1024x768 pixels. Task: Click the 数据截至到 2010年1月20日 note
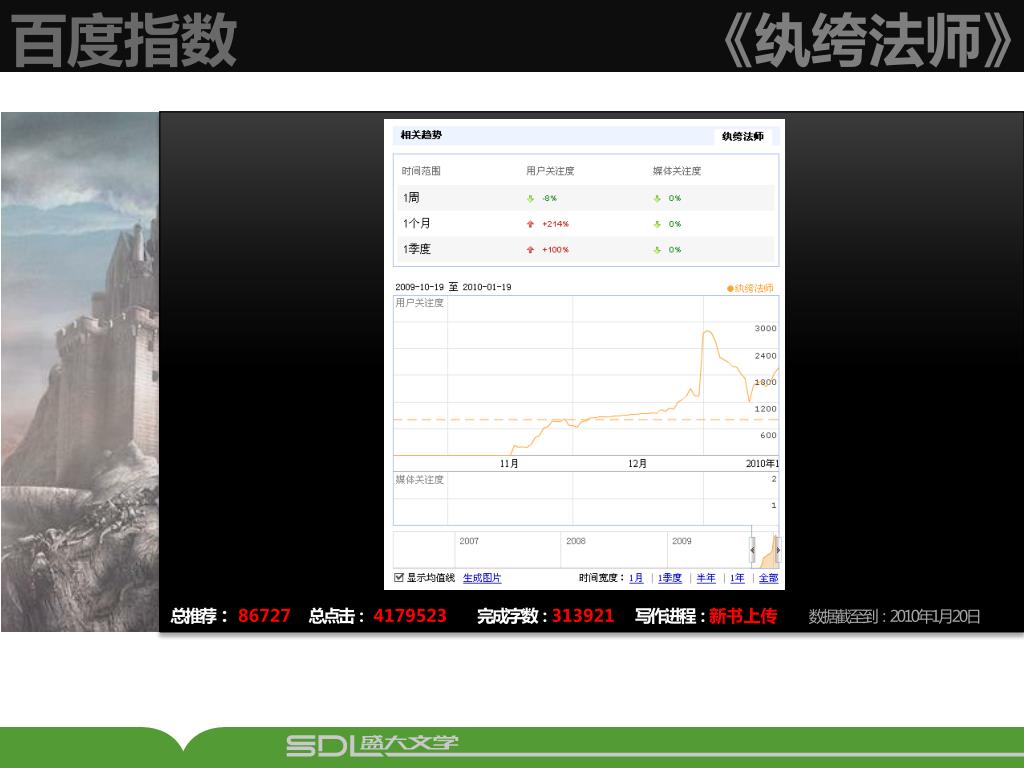894,616
